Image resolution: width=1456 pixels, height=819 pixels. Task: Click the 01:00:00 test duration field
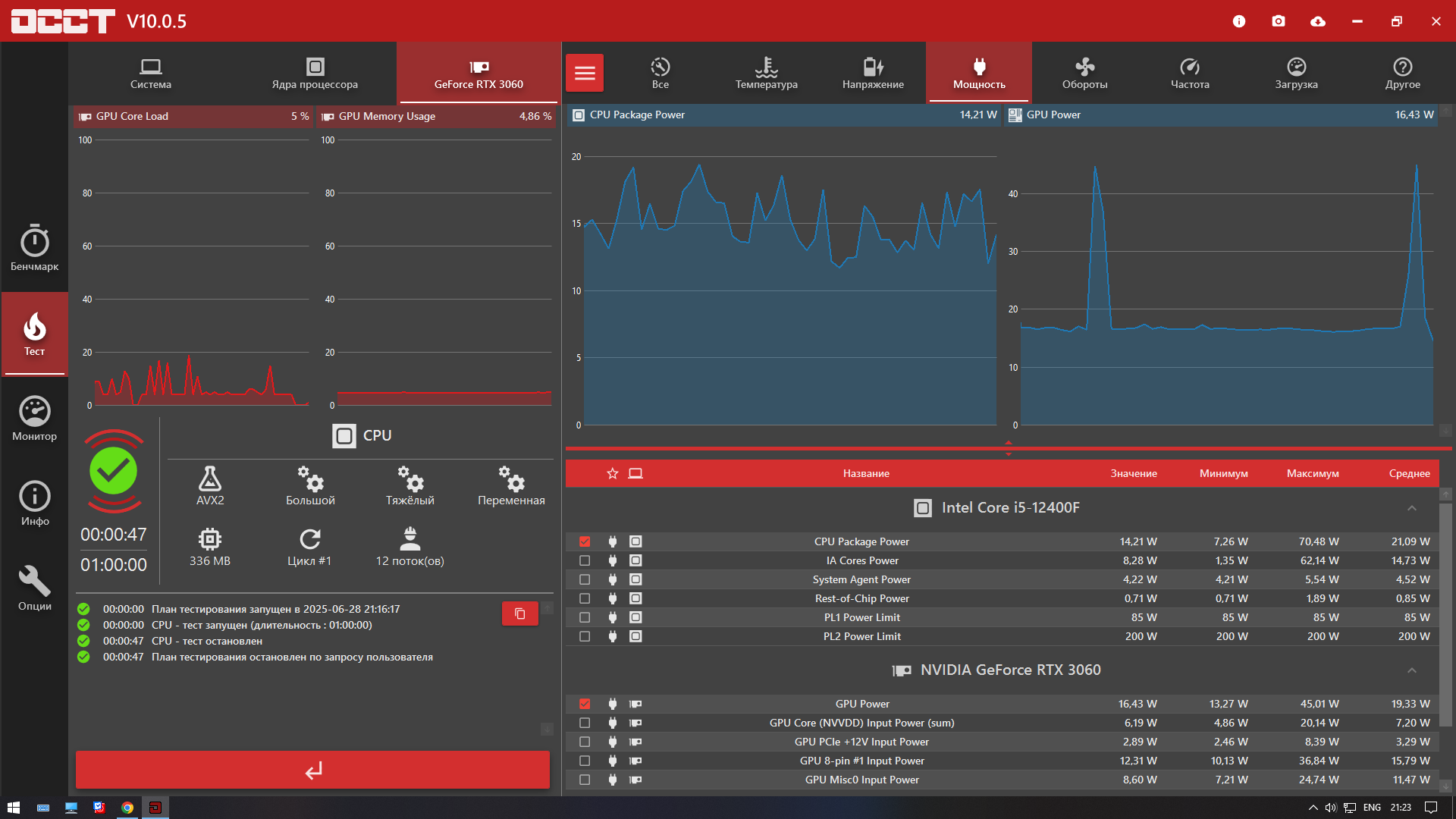[114, 565]
